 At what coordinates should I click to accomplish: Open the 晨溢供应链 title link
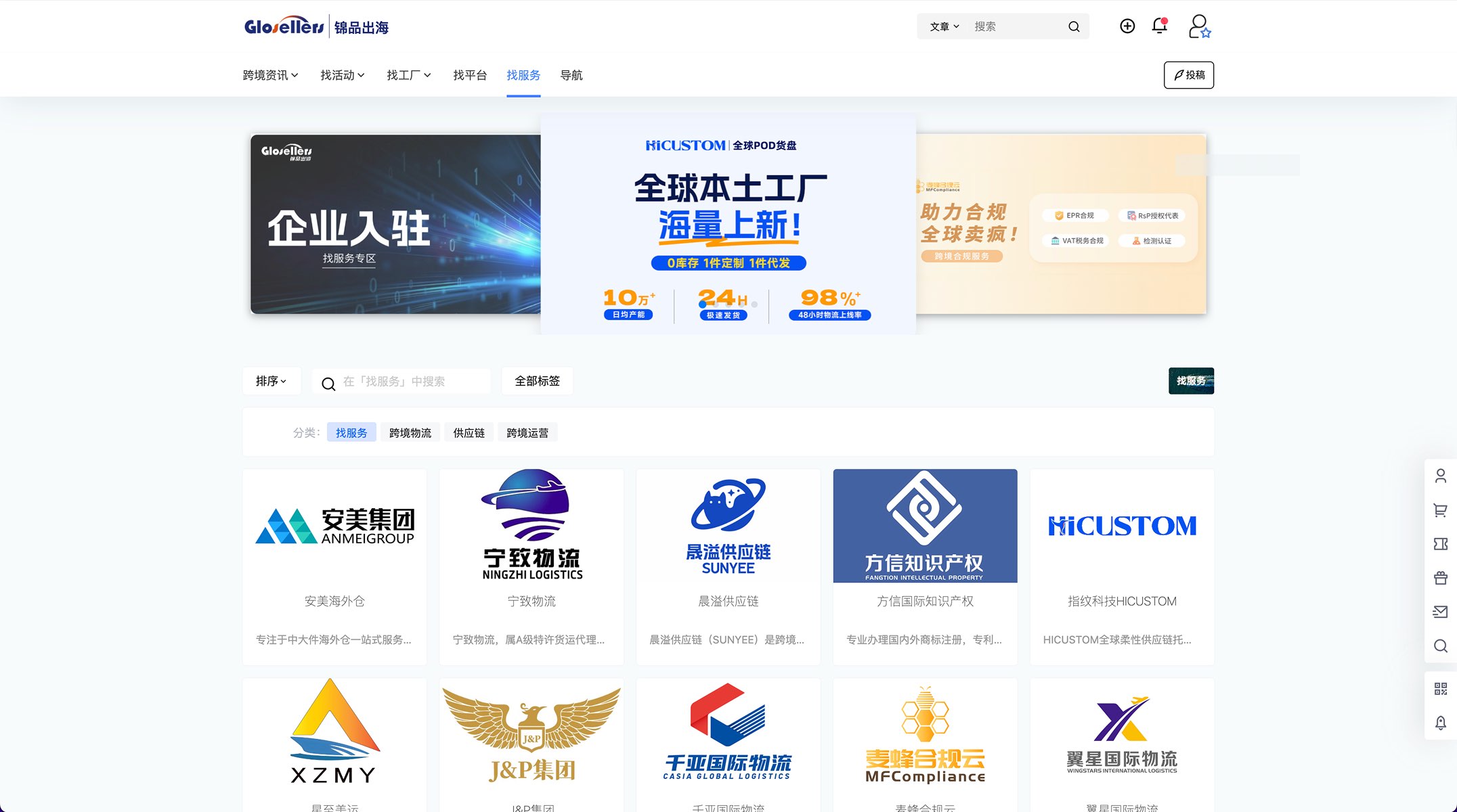728,601
